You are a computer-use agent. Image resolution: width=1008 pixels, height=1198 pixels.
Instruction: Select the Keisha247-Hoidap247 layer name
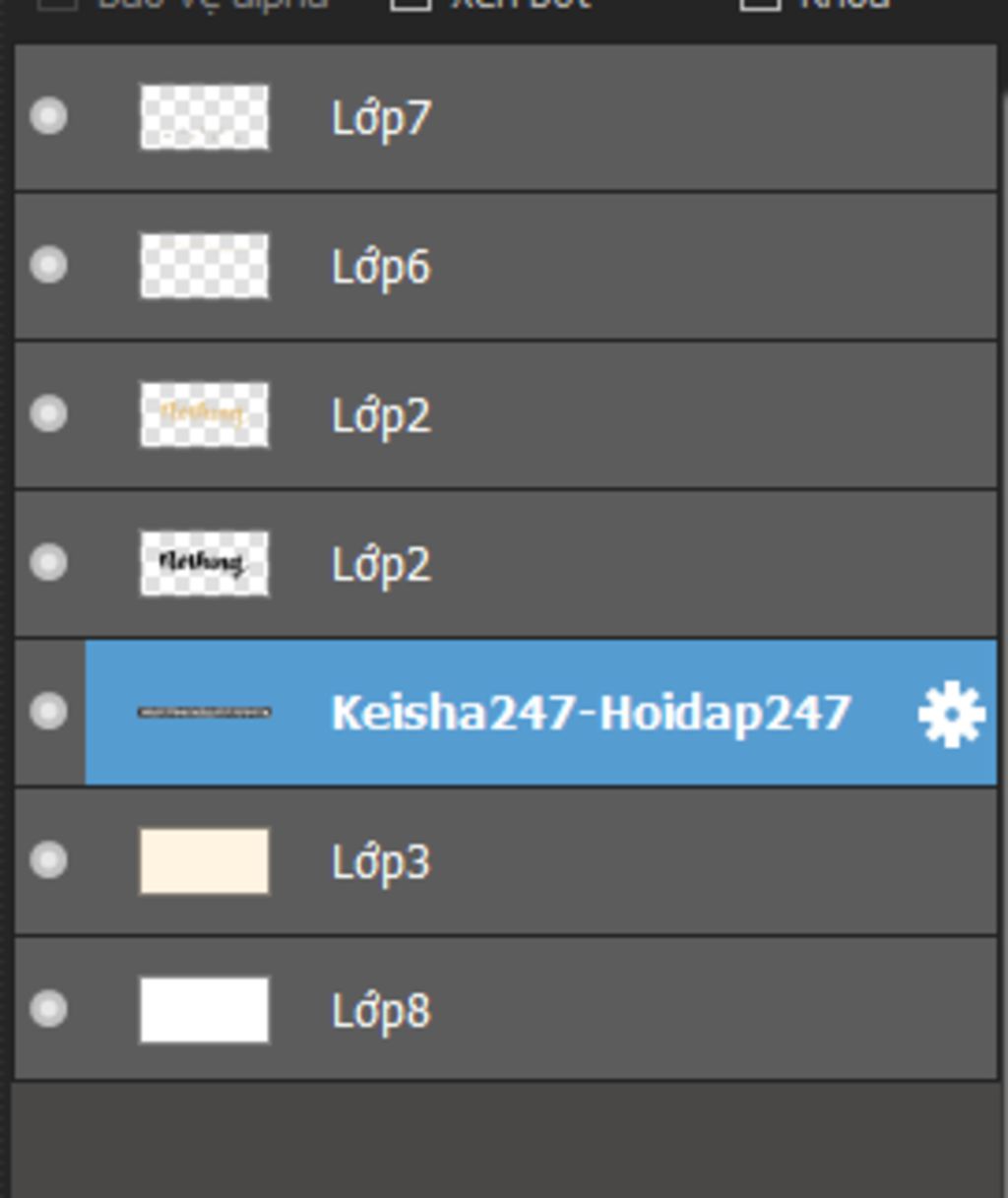coord(592,714)
